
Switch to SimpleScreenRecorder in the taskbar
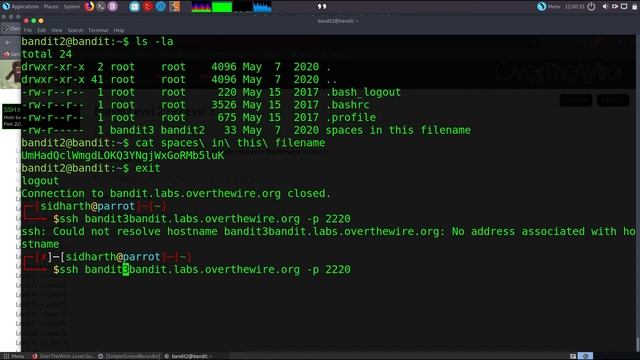(x=130, y=356)
